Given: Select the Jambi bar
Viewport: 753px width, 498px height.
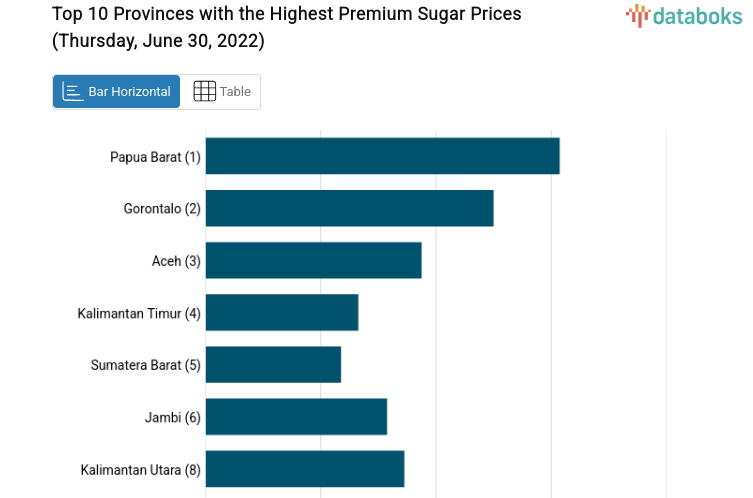Looking at the screenshot, I should pyautogui.click(x=296, y=417).
